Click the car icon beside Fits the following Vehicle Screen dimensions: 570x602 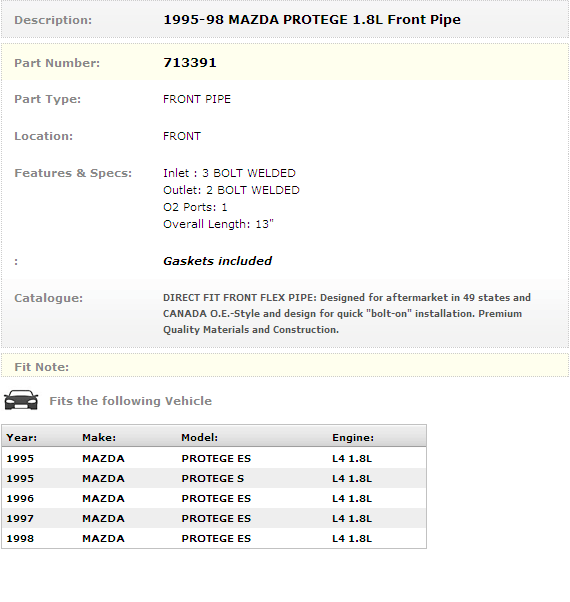(21, 400)
